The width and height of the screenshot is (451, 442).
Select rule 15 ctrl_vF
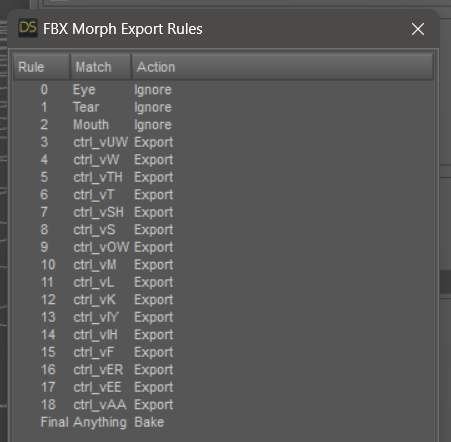pyautogui.click(x=224, y=352)
